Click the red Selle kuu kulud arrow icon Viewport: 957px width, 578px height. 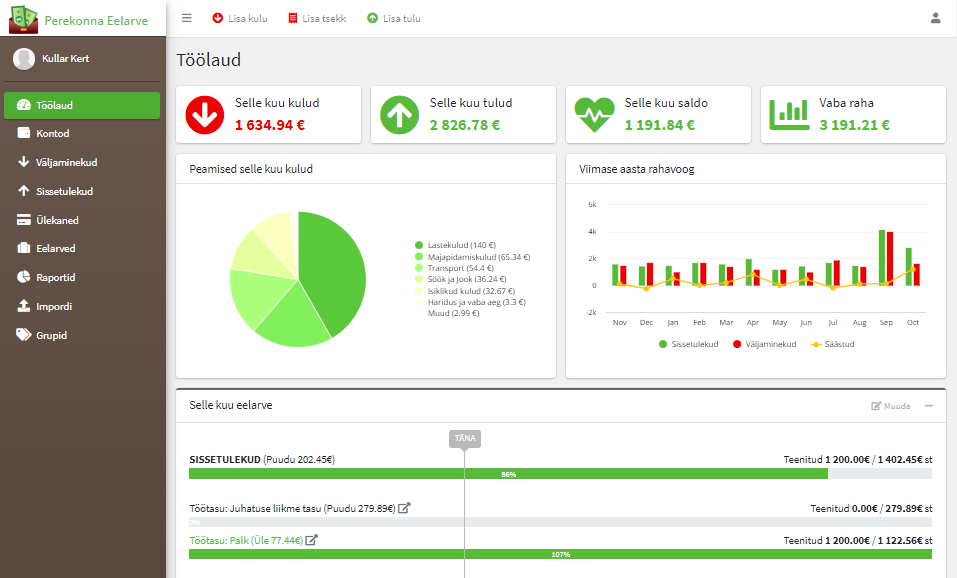[205, 115]
